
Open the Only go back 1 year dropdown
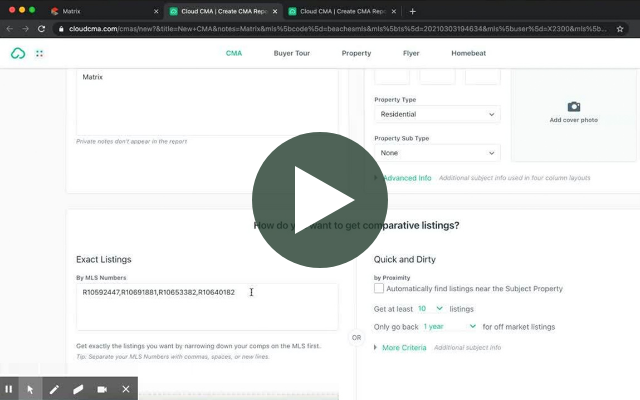tap(449, 327)
